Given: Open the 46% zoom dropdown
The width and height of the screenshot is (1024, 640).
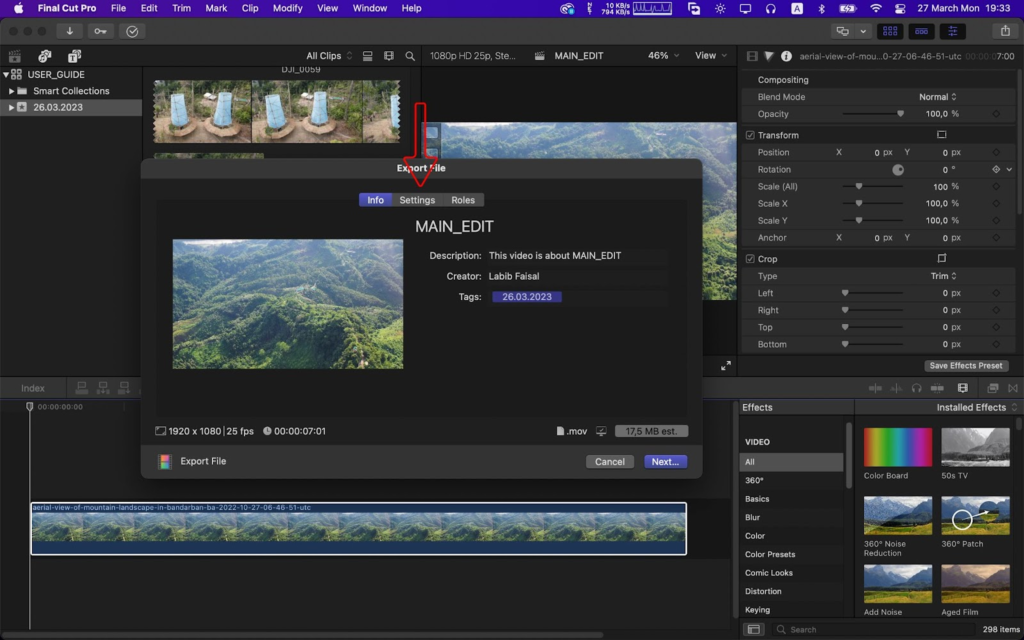Looking at the screenshot, I should (x=663, y=56).
